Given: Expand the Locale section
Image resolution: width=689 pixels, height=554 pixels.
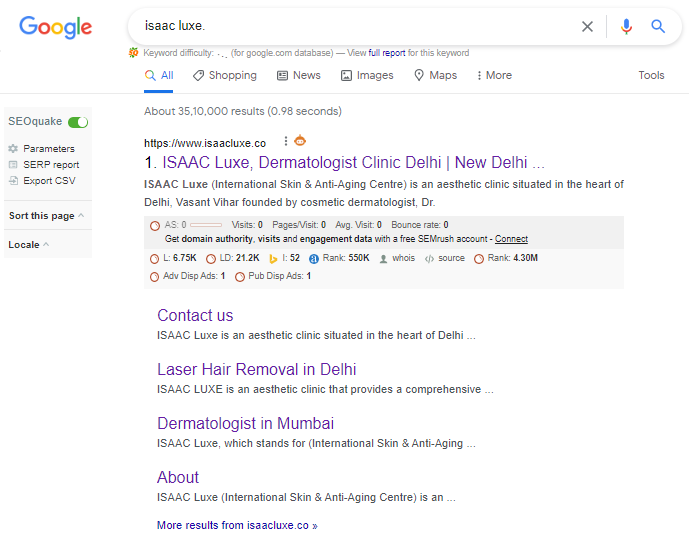Looking at the screenshot, I should click(29, 245).
